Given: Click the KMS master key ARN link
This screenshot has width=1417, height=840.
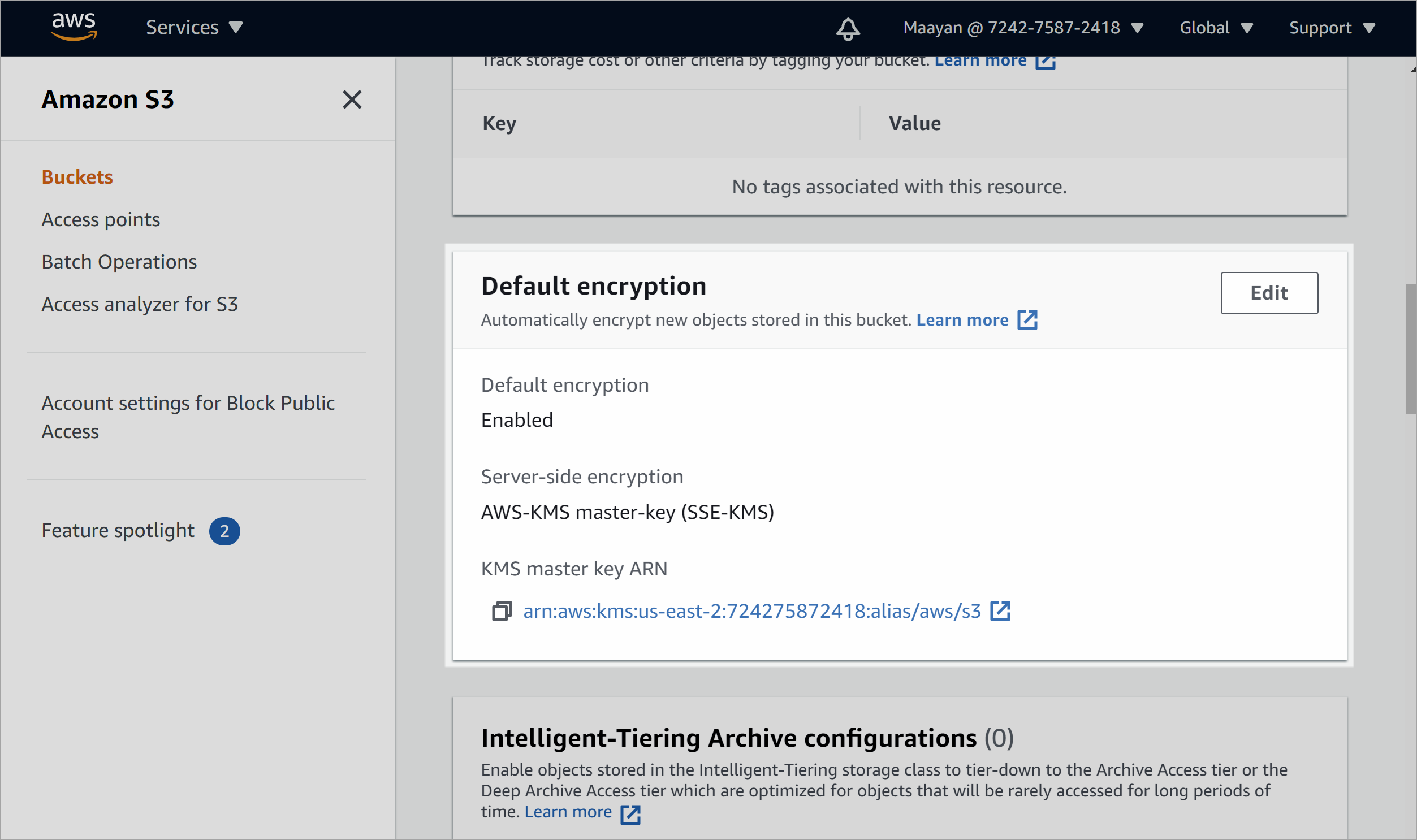Looking at the screenshot, I should pyautogui.click(x=751, y=611).
